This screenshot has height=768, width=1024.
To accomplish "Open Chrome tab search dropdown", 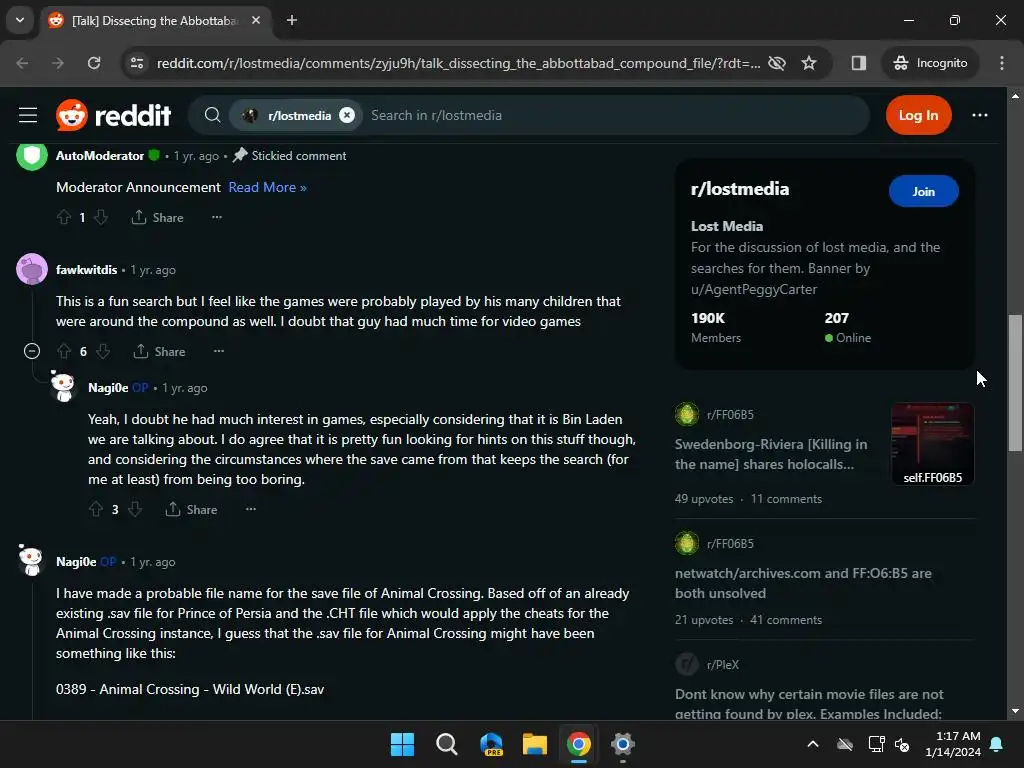I will pos(20,20).
